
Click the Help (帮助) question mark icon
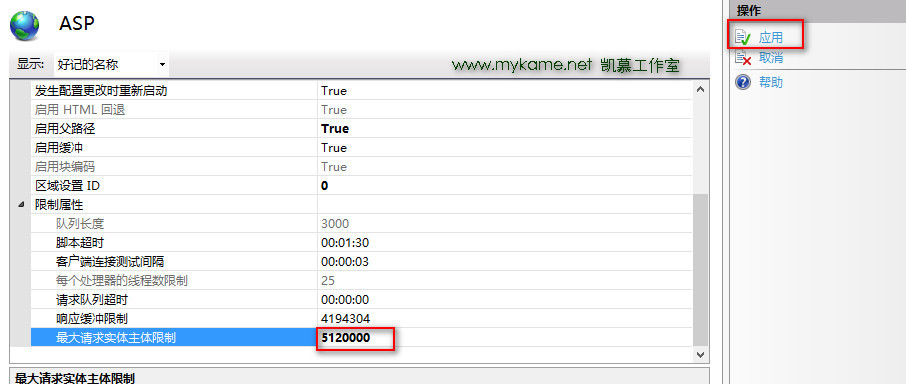[x=743, y=82]
